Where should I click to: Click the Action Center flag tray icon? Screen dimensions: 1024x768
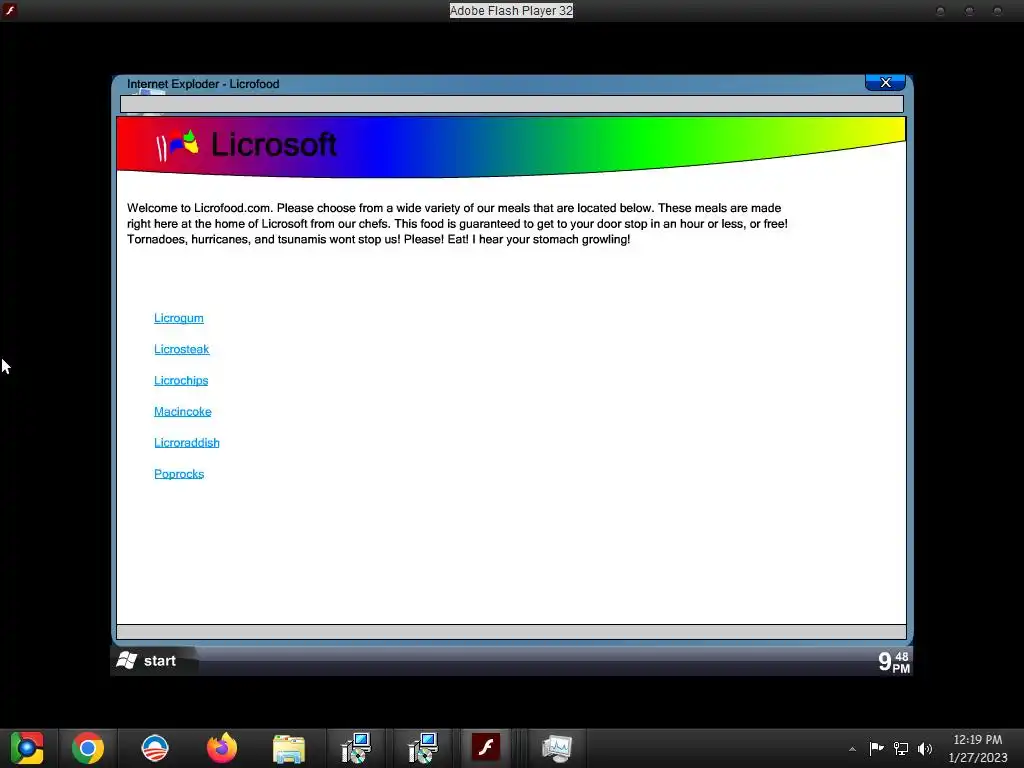tap(876, 748)
